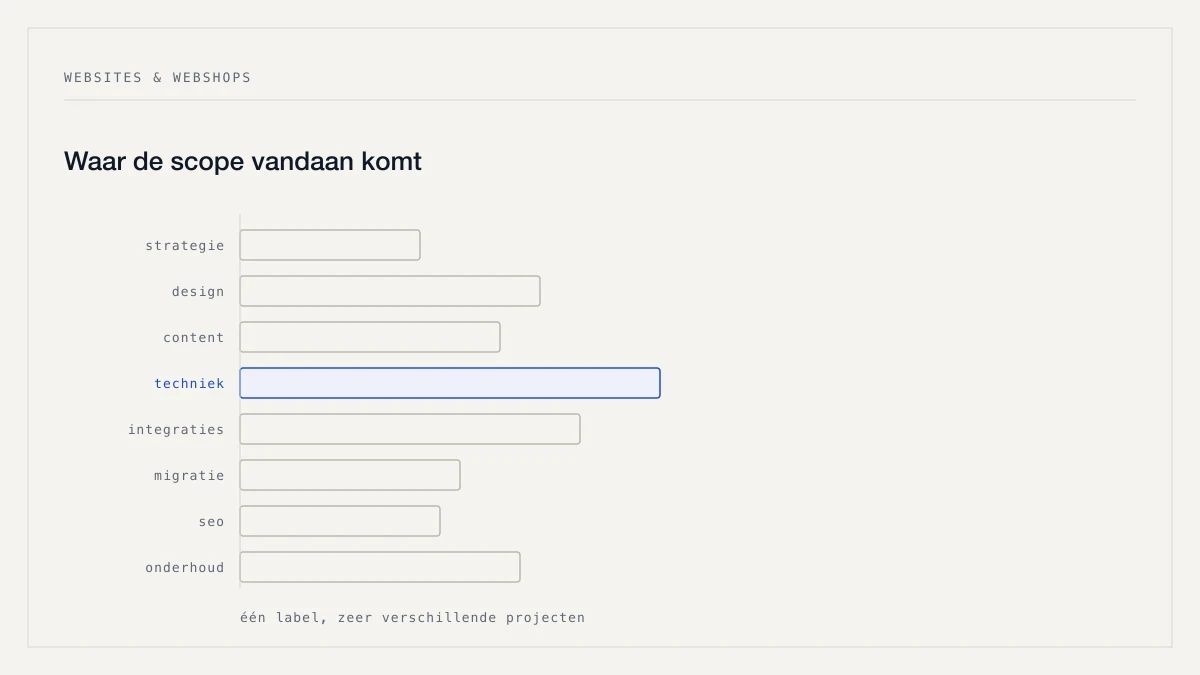
Task: Click the integraties label
Action: point(176,429)
